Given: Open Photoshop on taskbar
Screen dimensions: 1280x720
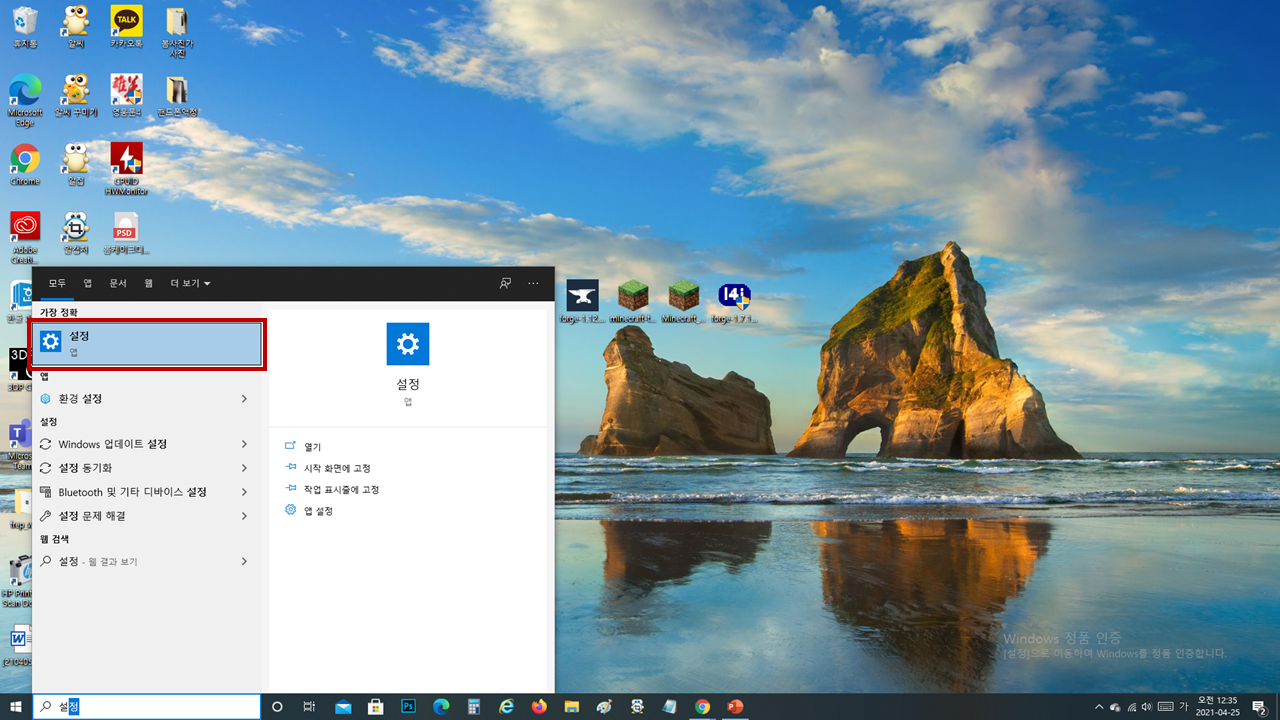Looking at the screenshot, I should click(408, 707).
